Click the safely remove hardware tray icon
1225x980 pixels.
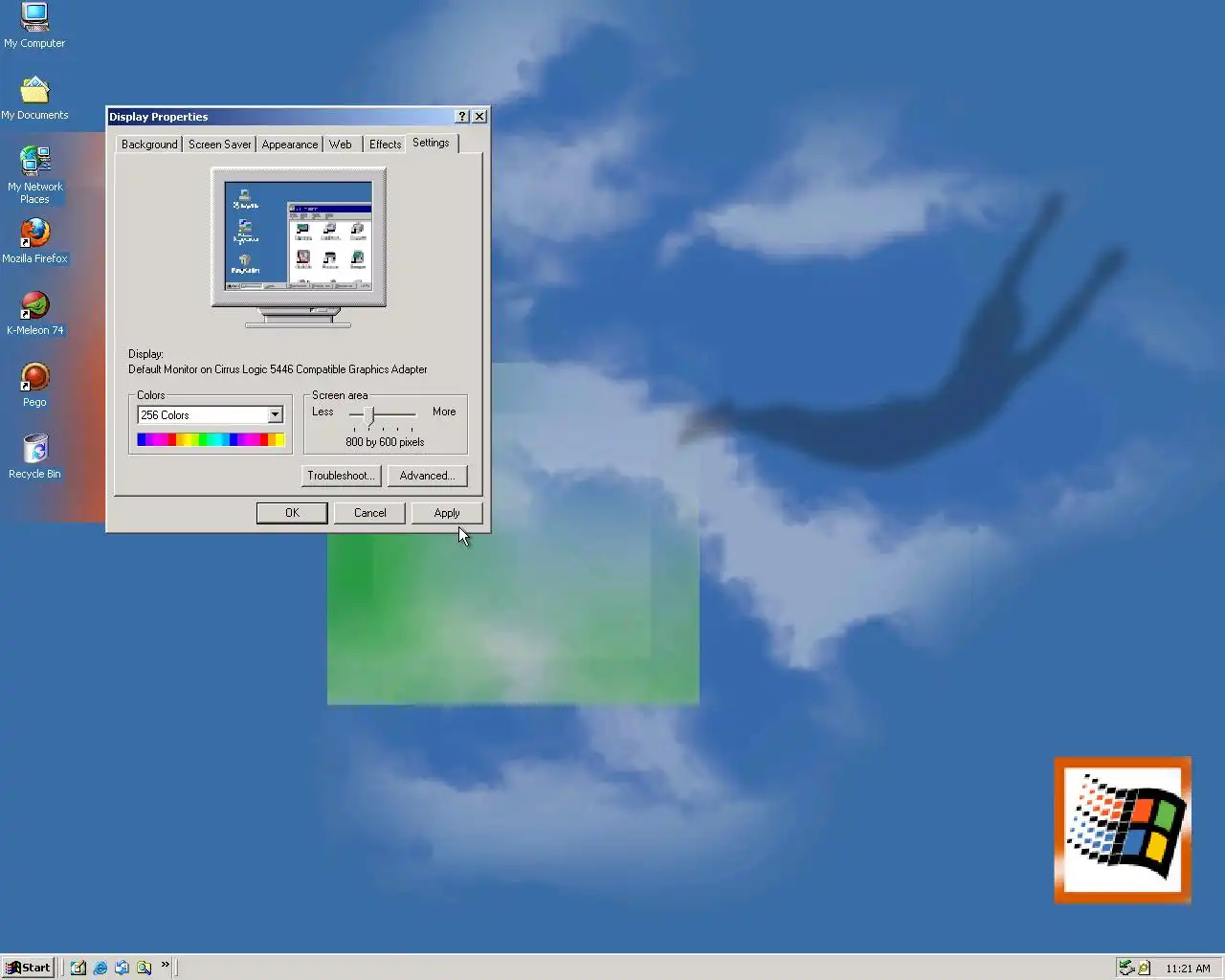pyautogui.click(x=1126, y=968)
